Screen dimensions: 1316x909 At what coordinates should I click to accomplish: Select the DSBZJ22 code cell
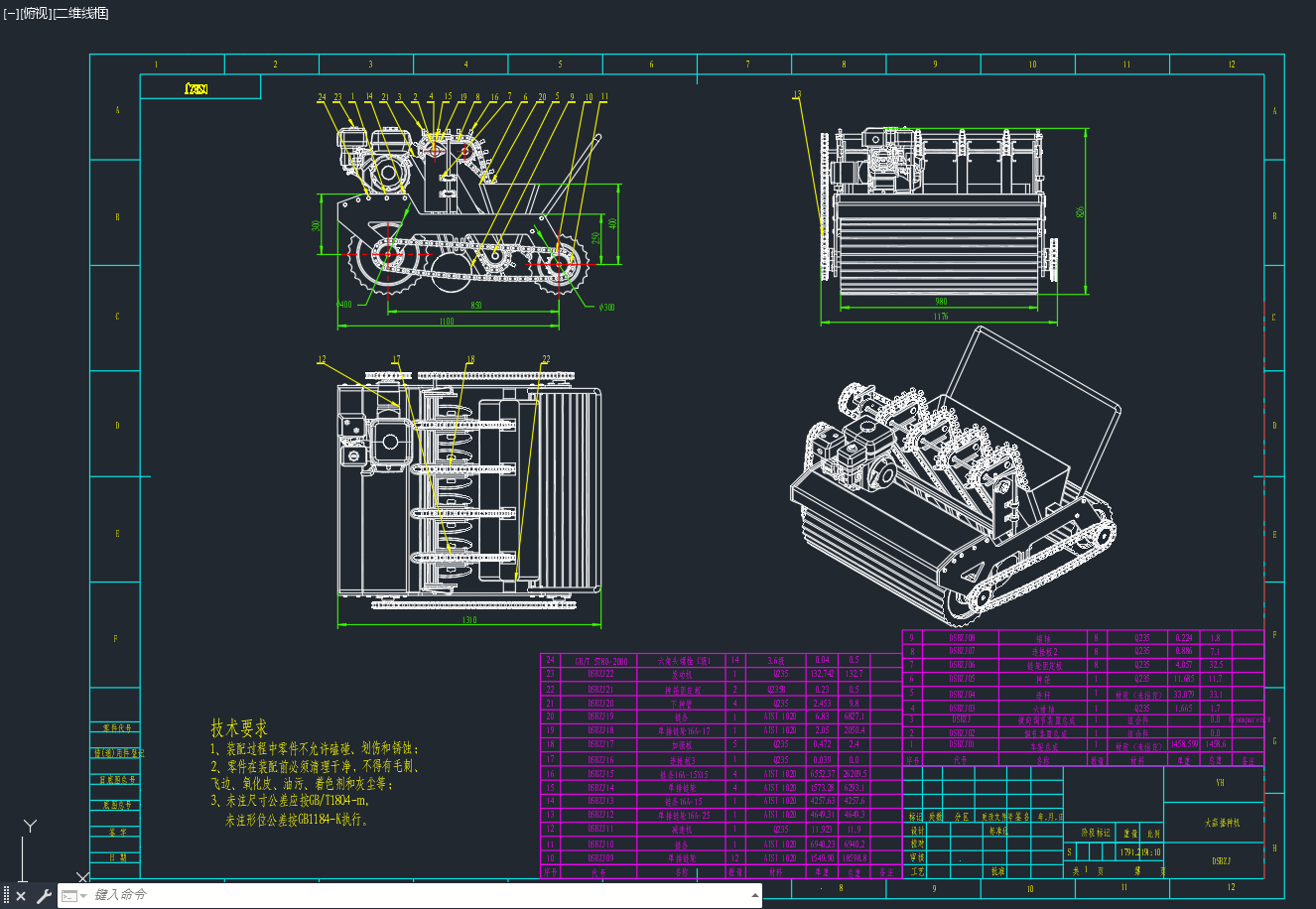pos(600,674)
